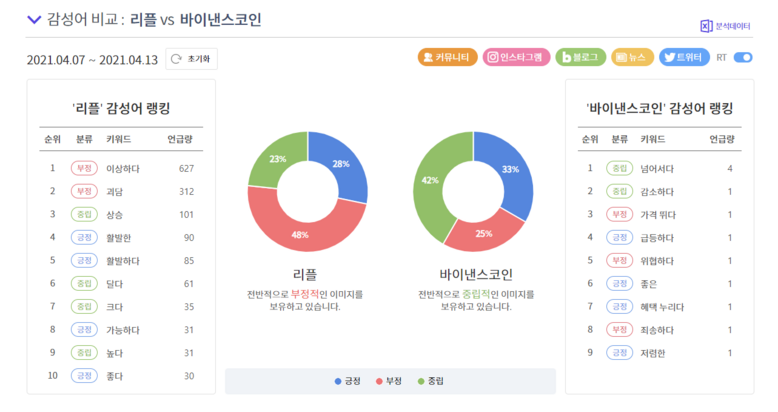
Task: Click the 중립 badge next to 크다
Action: click(x=84, y=307)
